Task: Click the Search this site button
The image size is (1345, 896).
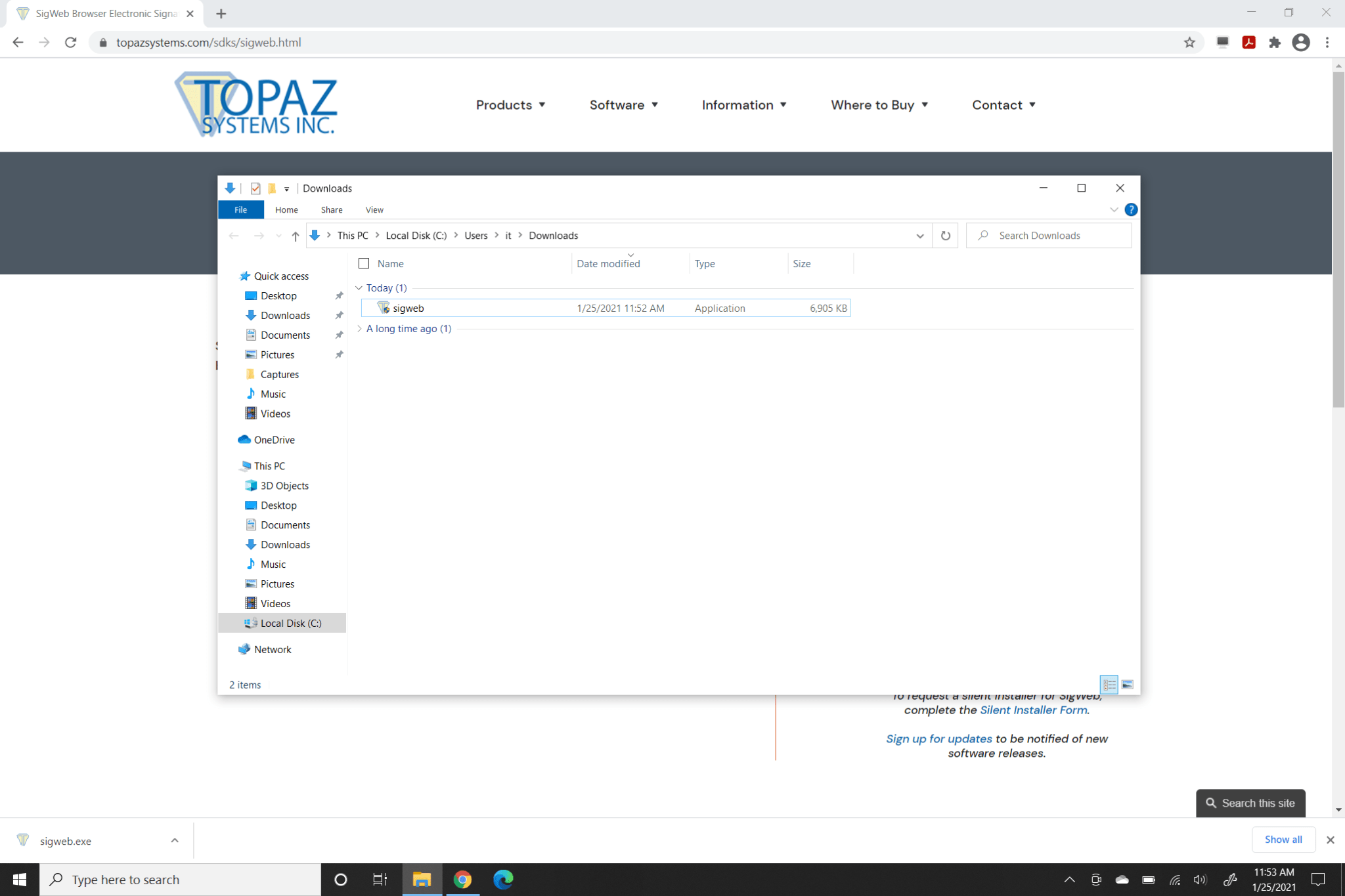Action: point(1250,802)
